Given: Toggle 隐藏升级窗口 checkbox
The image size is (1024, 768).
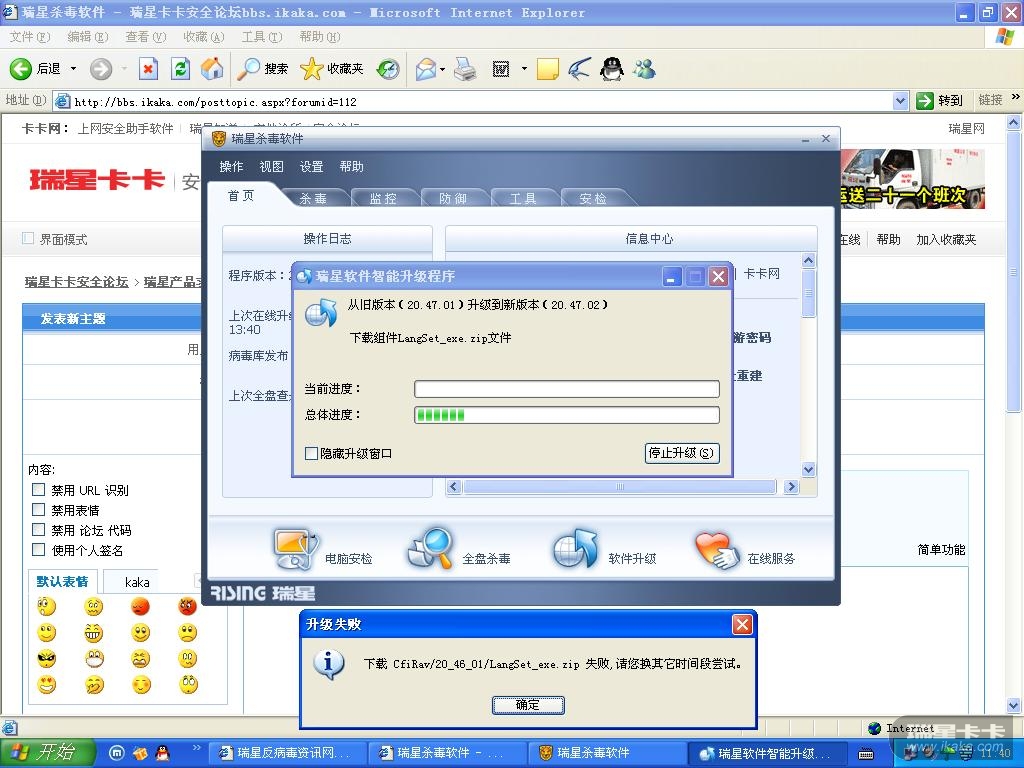Looking at the screenshot, I should [x=312, y=453].
